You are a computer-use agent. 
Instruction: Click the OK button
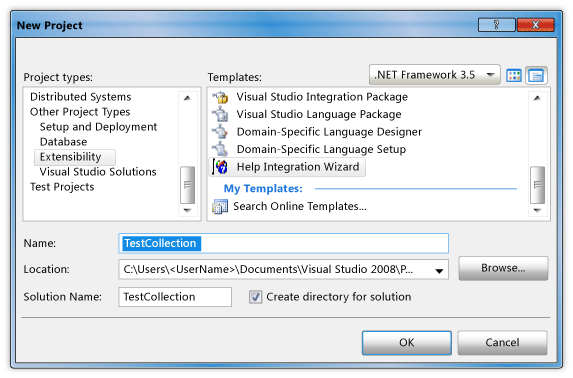(407, 343)
